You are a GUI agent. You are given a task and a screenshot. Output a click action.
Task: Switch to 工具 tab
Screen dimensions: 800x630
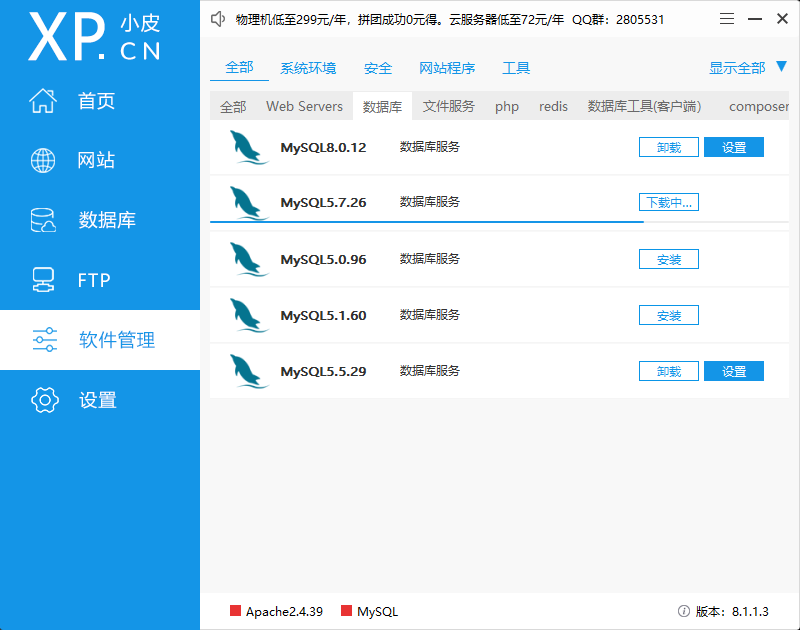pos(516,68)
